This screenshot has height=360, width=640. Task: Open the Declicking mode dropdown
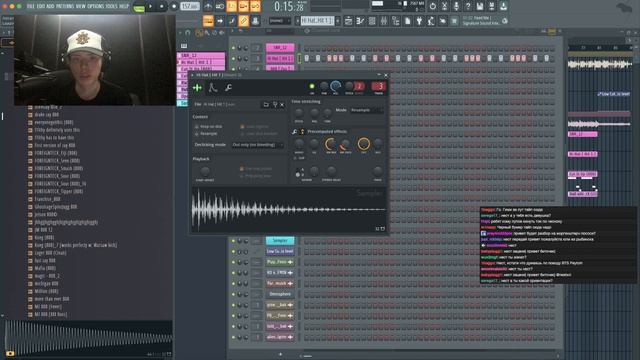tap(258, 145)
